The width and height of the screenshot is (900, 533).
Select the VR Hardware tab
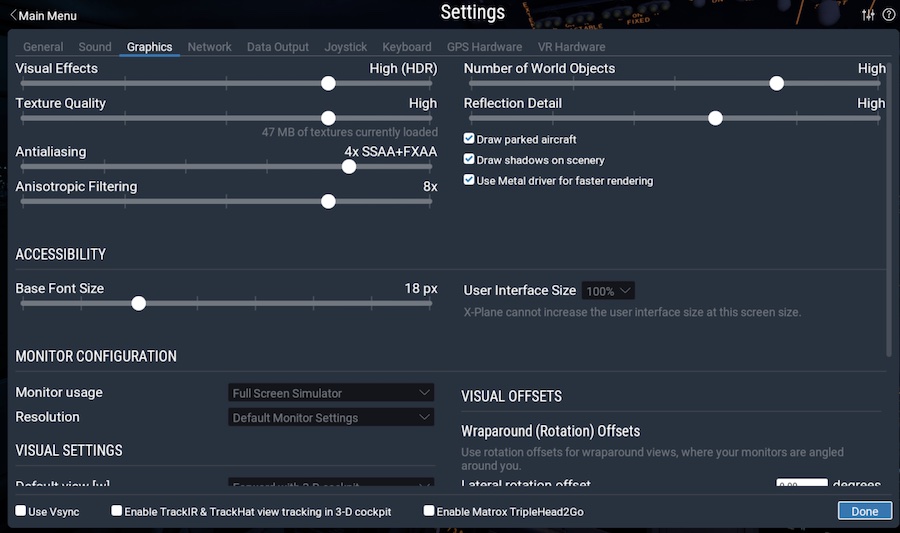pyautogui.click(x=571, y=47)
